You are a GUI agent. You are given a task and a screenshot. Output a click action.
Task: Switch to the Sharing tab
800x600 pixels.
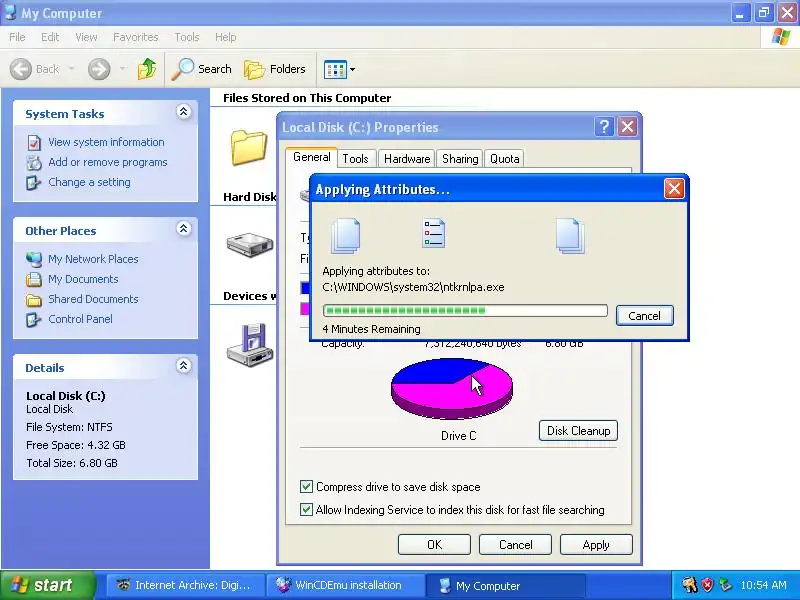[460, 159]
